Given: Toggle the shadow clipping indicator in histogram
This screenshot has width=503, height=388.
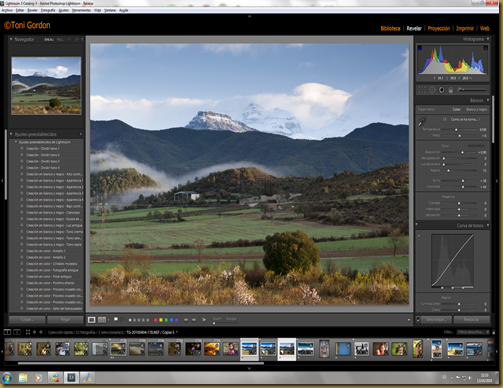Looking at the screenshot, I should click(x=420, y=48).
